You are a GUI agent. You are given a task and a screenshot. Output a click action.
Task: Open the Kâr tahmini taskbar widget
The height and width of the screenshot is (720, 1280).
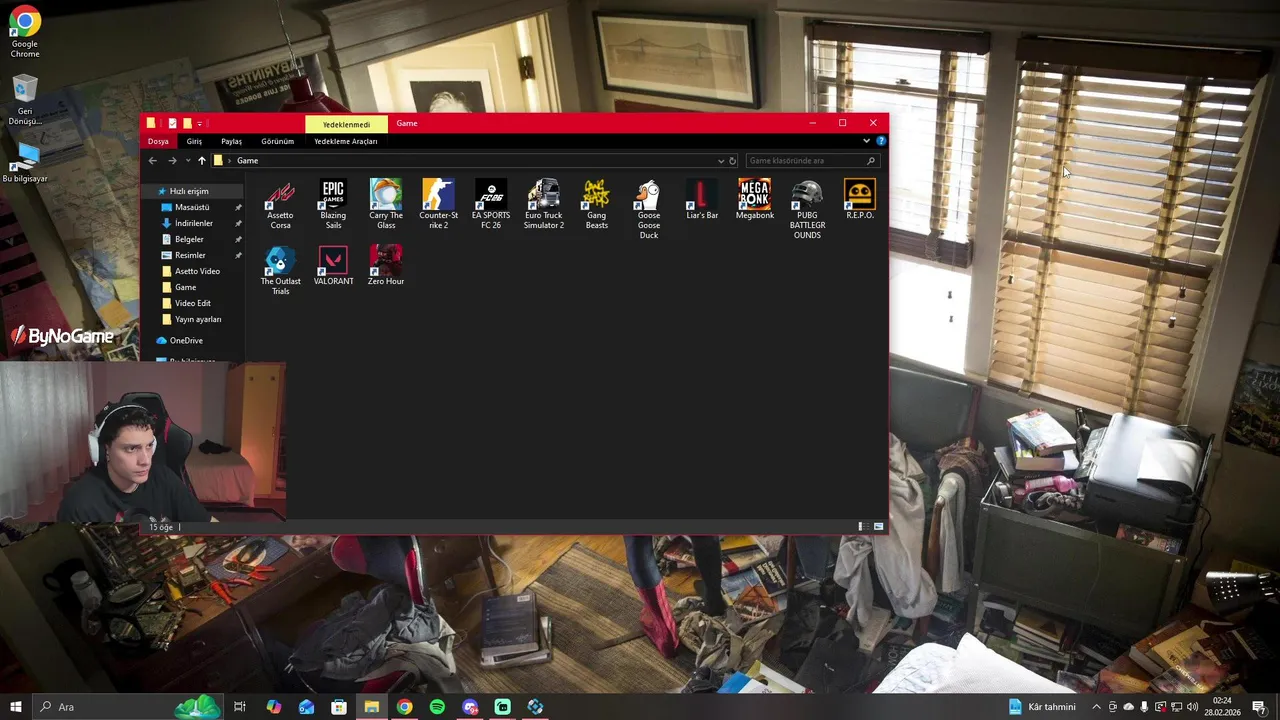(x=1043, y=707)
